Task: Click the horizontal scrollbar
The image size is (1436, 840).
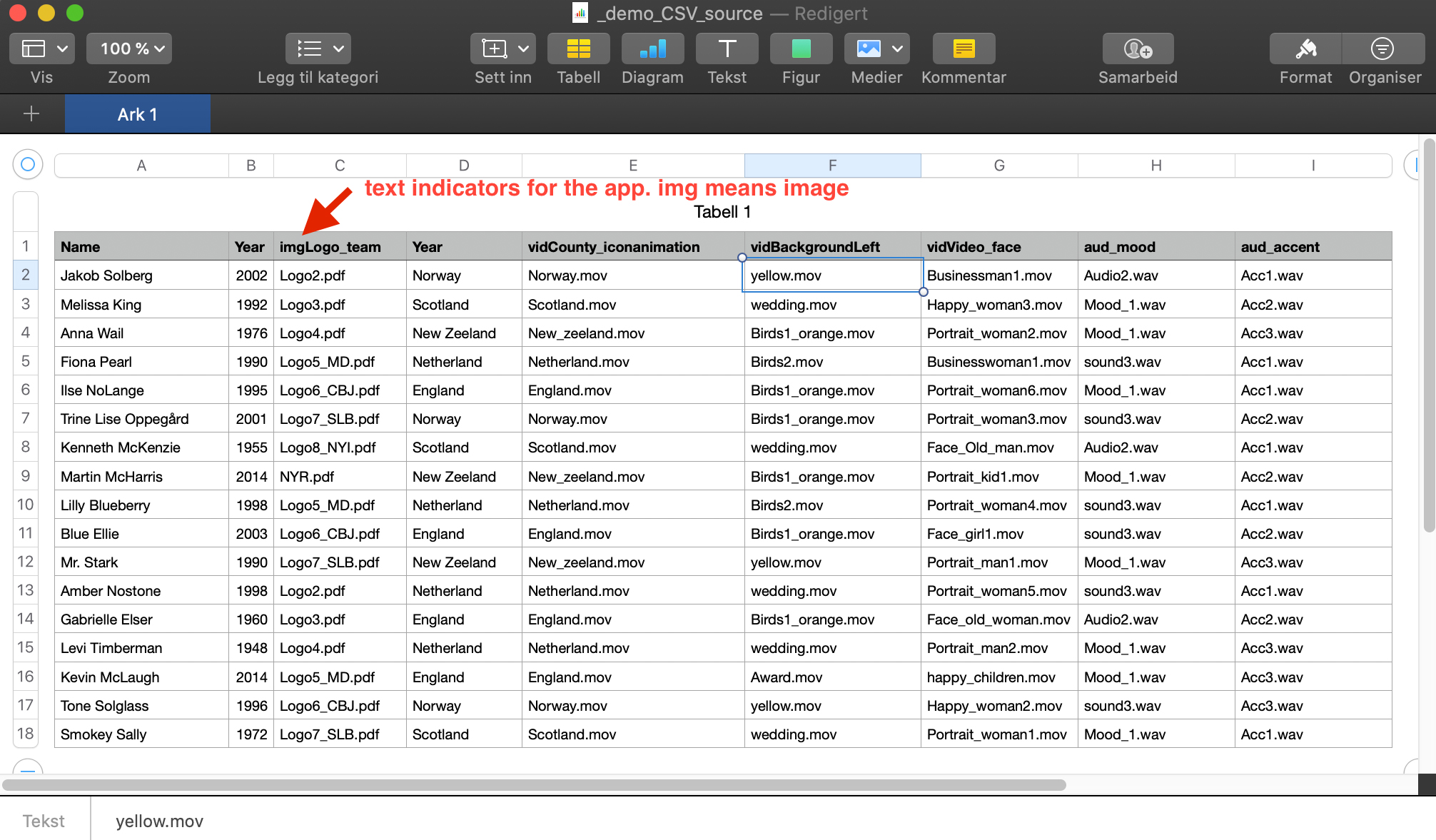Action: point(534,785)
